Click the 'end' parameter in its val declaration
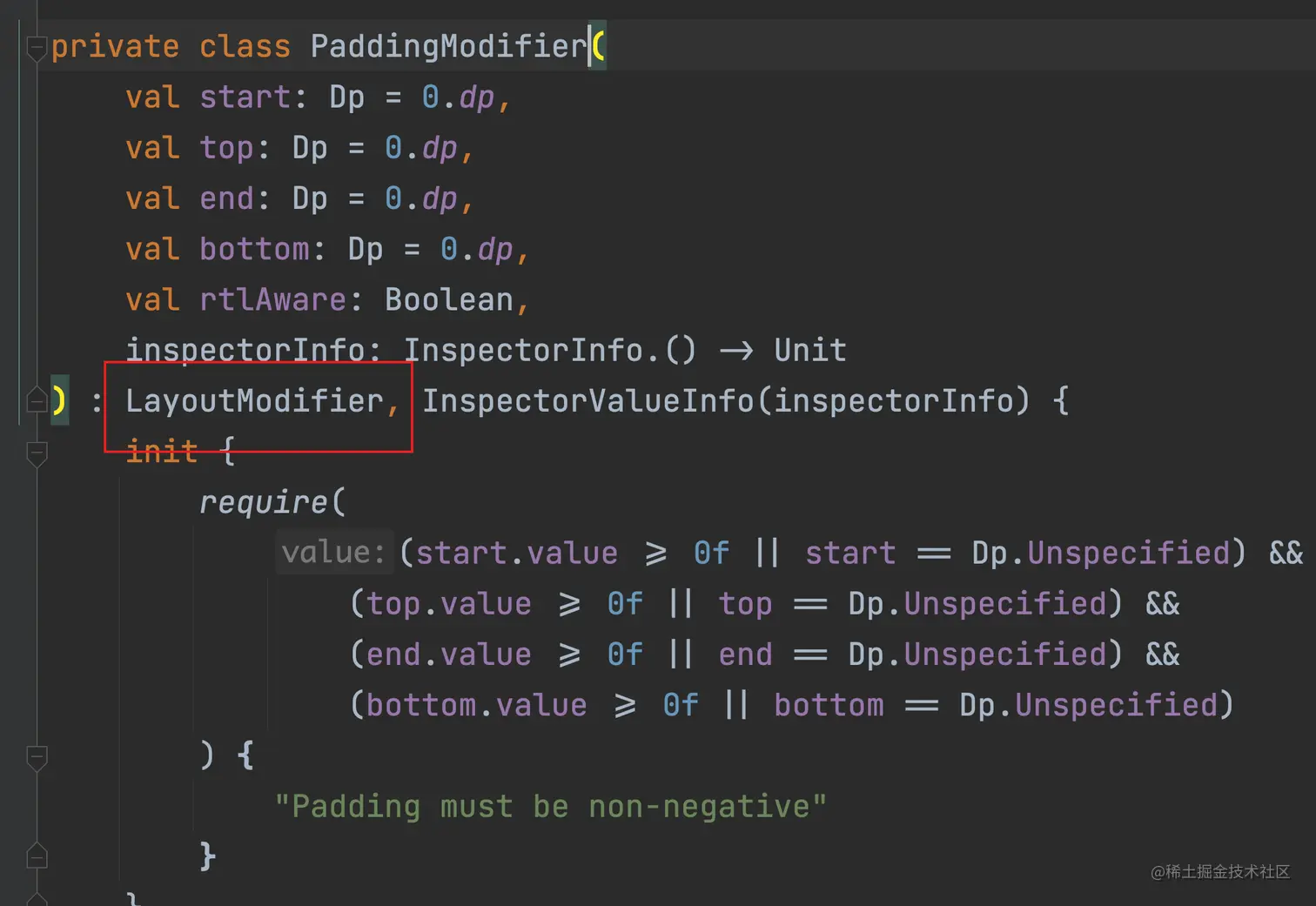 click(226, 198)
